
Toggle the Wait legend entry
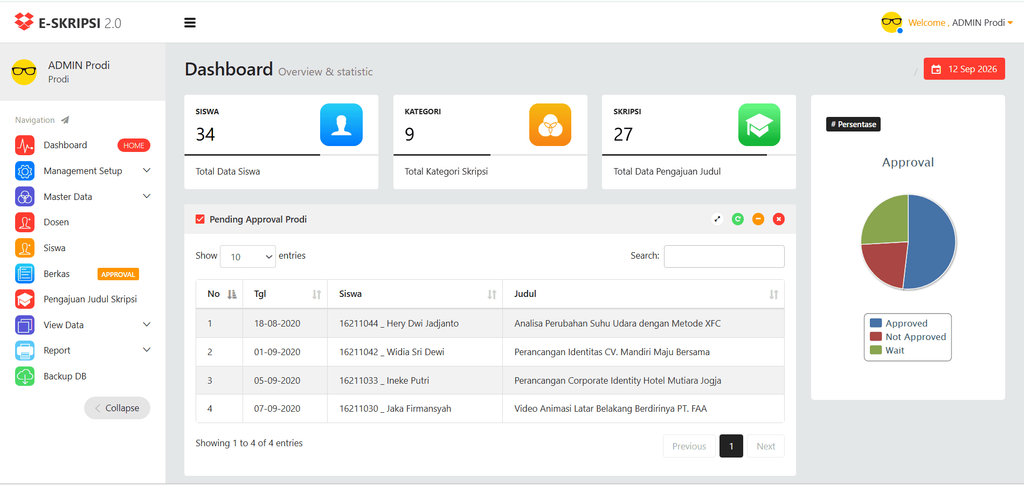pyautogui.click(x=888, y=351)
